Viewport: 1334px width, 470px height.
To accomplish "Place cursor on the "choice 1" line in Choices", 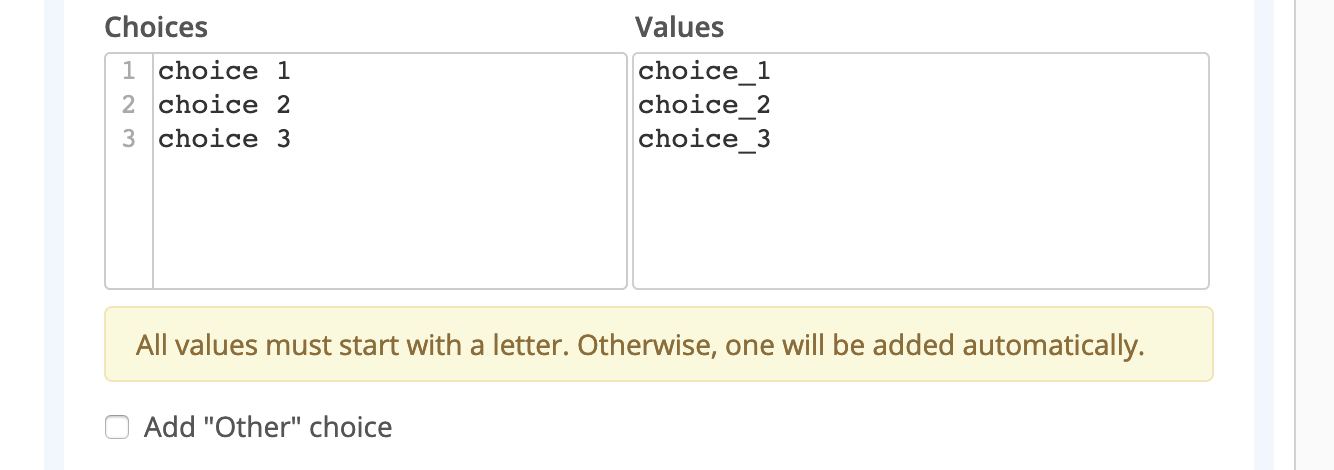I will [x=224, y=71].
